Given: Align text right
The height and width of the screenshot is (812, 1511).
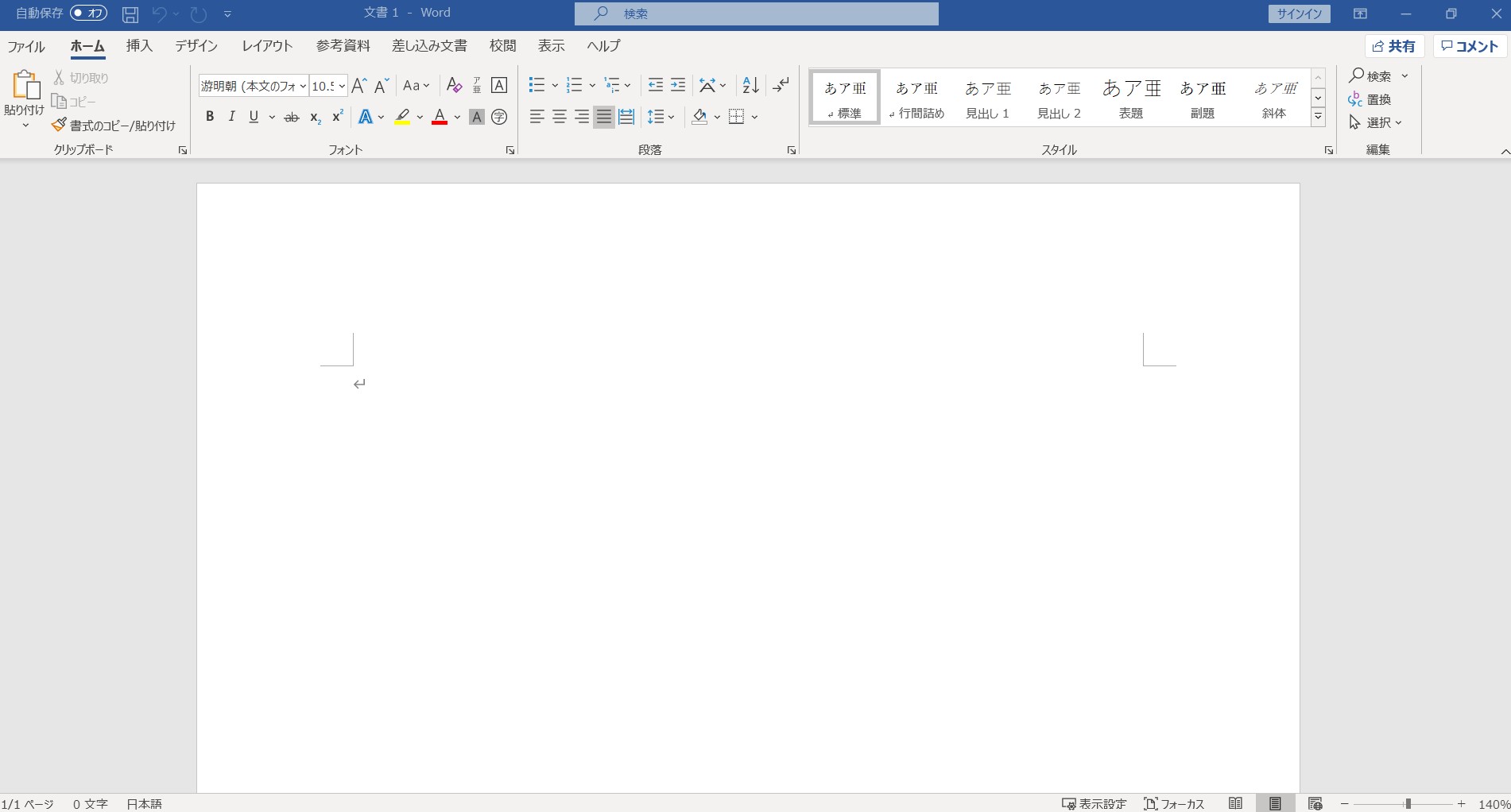Looking at the screenshot, I should (x=582, y=117).
